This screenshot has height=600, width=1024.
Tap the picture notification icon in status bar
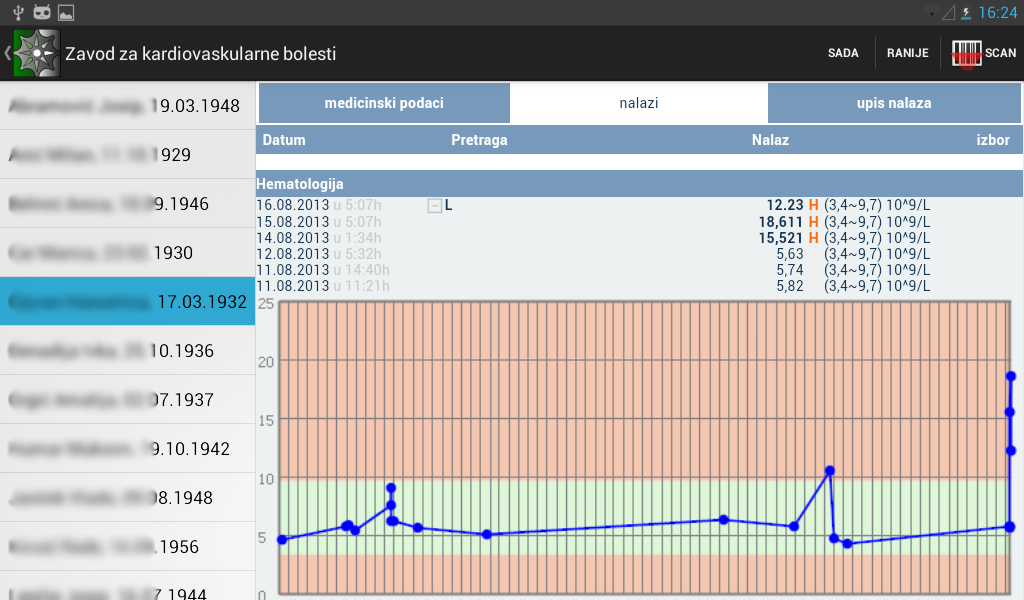click(x=66, y=13)
